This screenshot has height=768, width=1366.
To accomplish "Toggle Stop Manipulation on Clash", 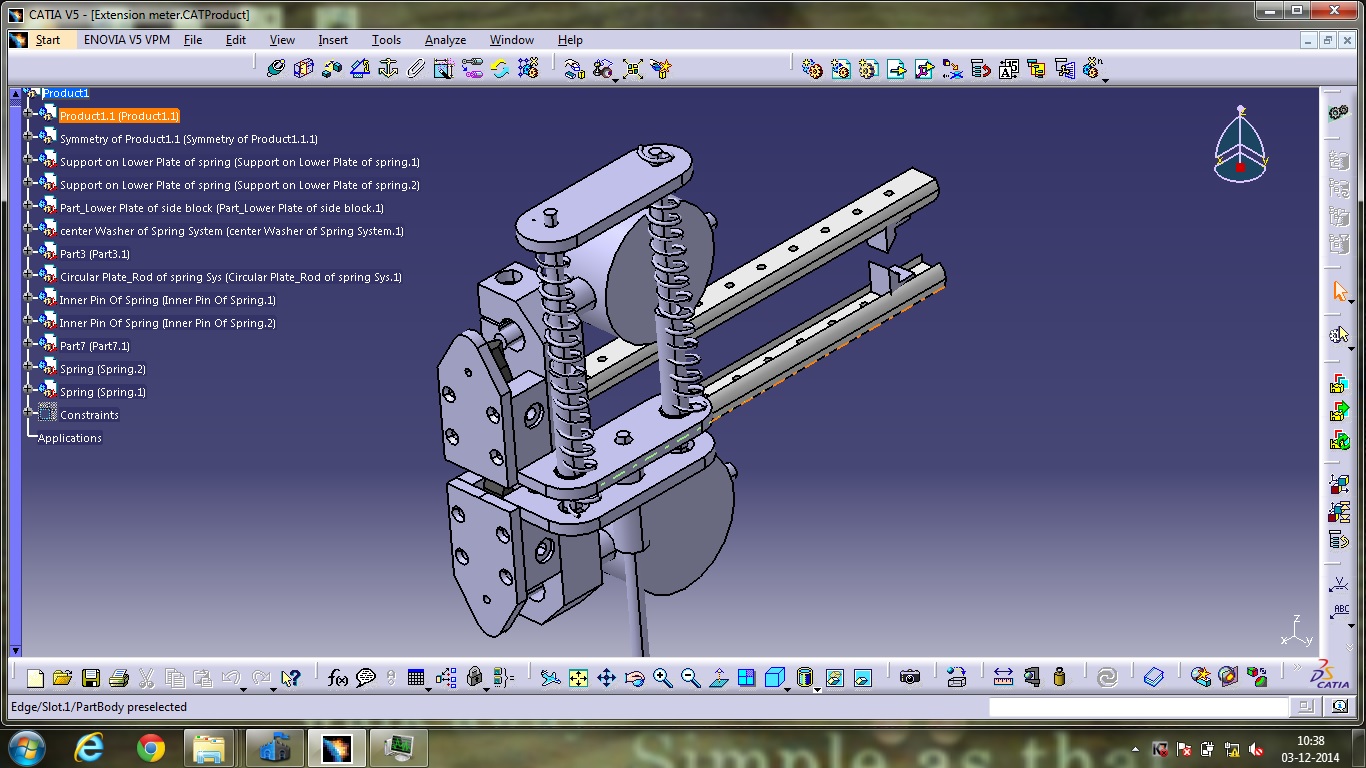I will tap(662, 68).
